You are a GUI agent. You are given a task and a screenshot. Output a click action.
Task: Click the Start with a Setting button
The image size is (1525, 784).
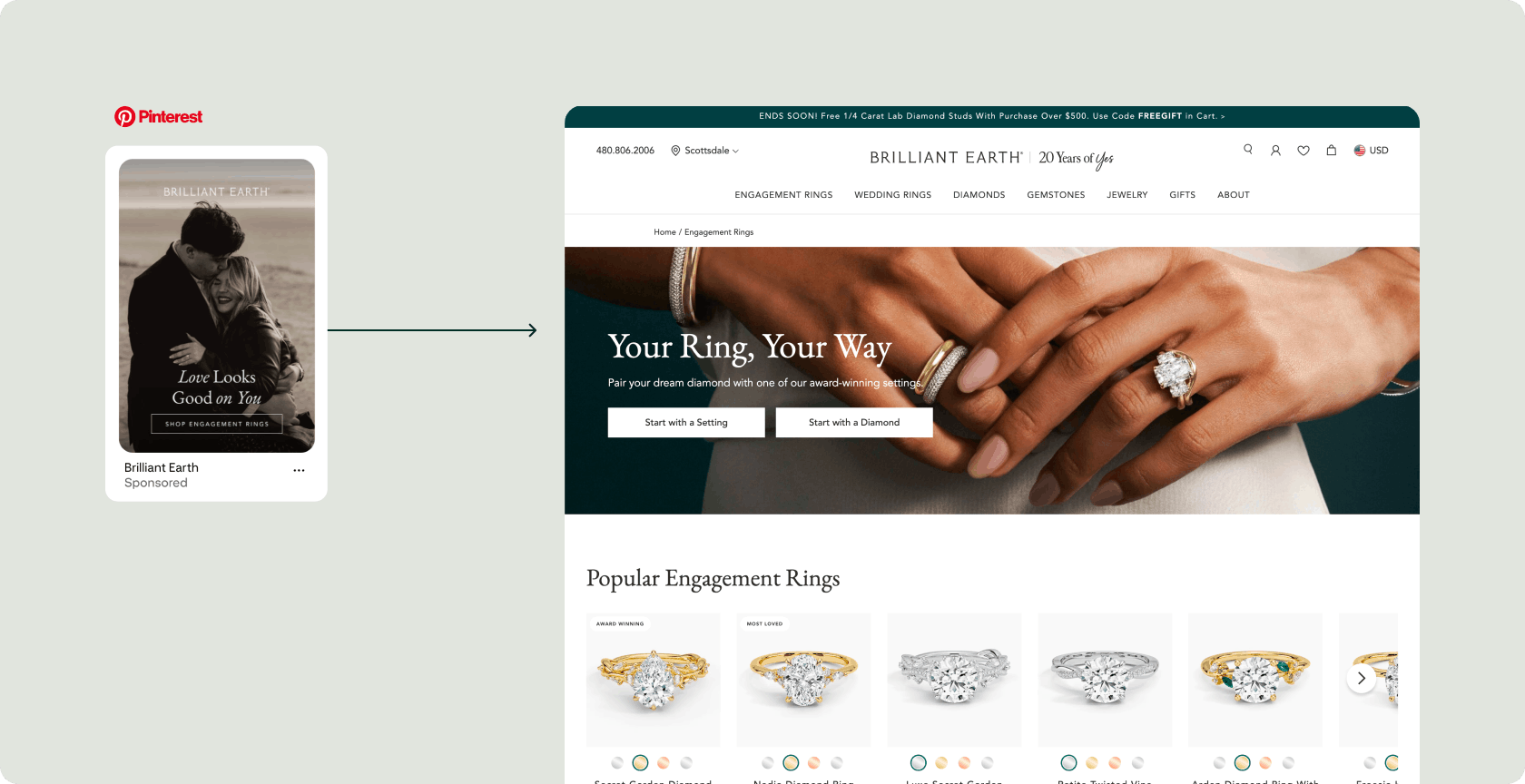point(686,423)
